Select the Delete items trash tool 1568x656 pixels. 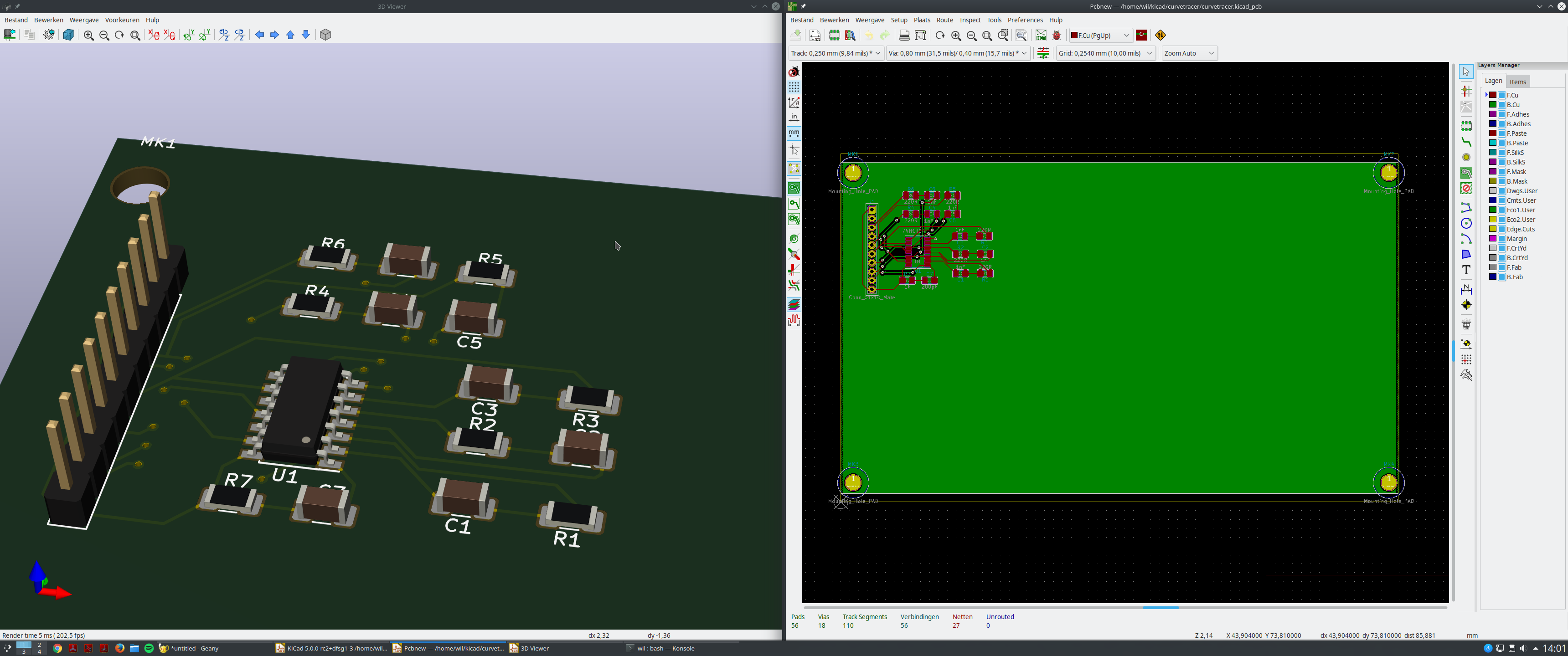[1466, 324]
